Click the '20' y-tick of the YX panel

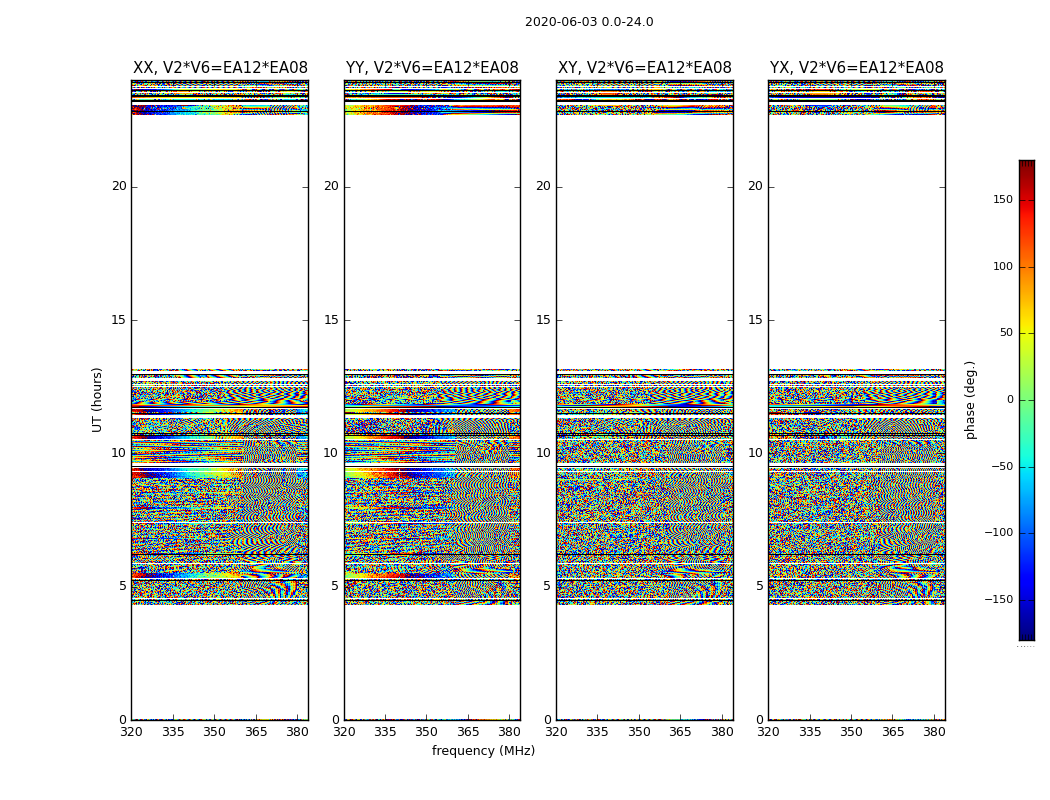tap(755, 186)
